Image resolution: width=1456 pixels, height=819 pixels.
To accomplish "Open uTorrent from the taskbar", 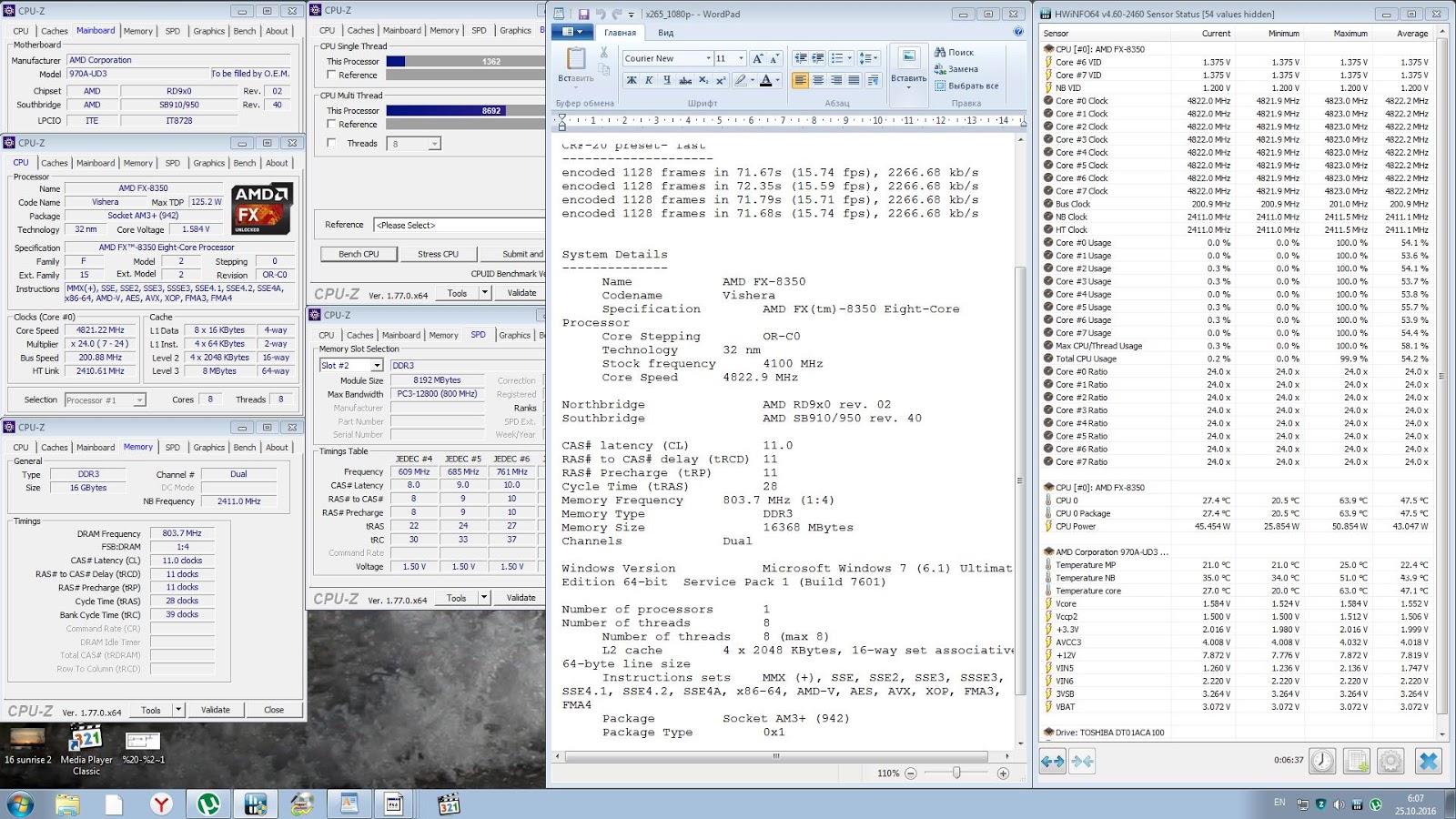I will tap(208, 804).
